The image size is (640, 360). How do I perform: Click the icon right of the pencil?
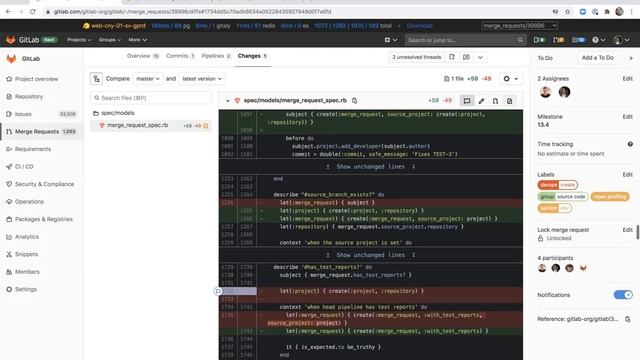(x=495, y=101)
